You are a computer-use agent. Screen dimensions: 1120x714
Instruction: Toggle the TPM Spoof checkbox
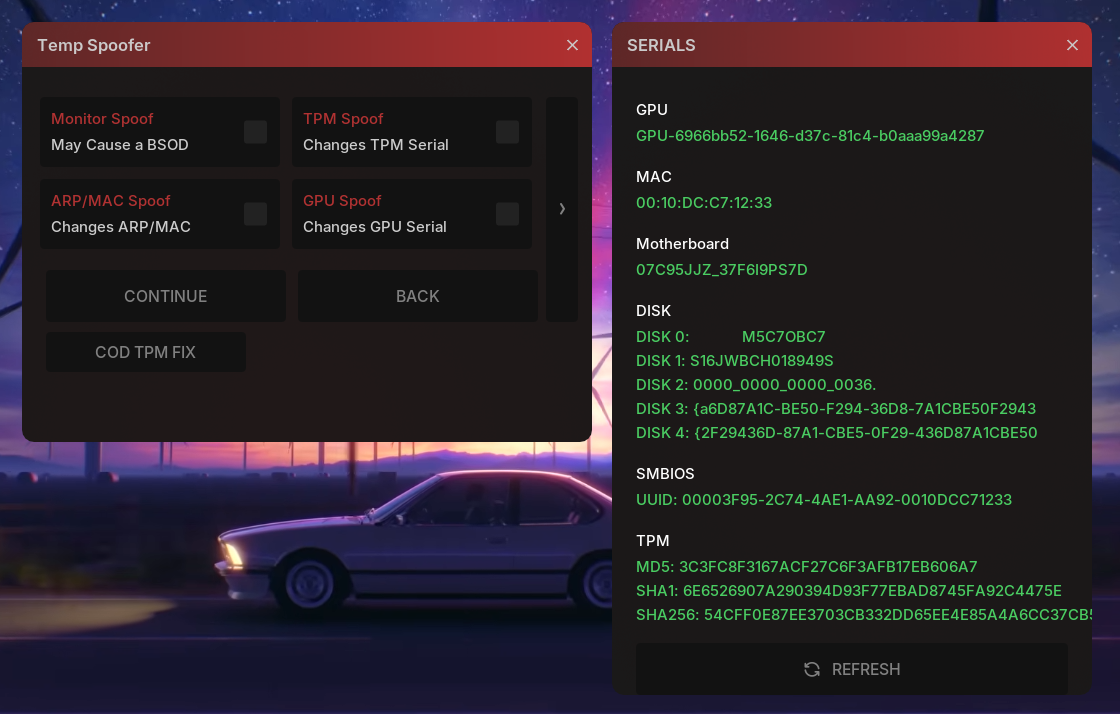507,132
